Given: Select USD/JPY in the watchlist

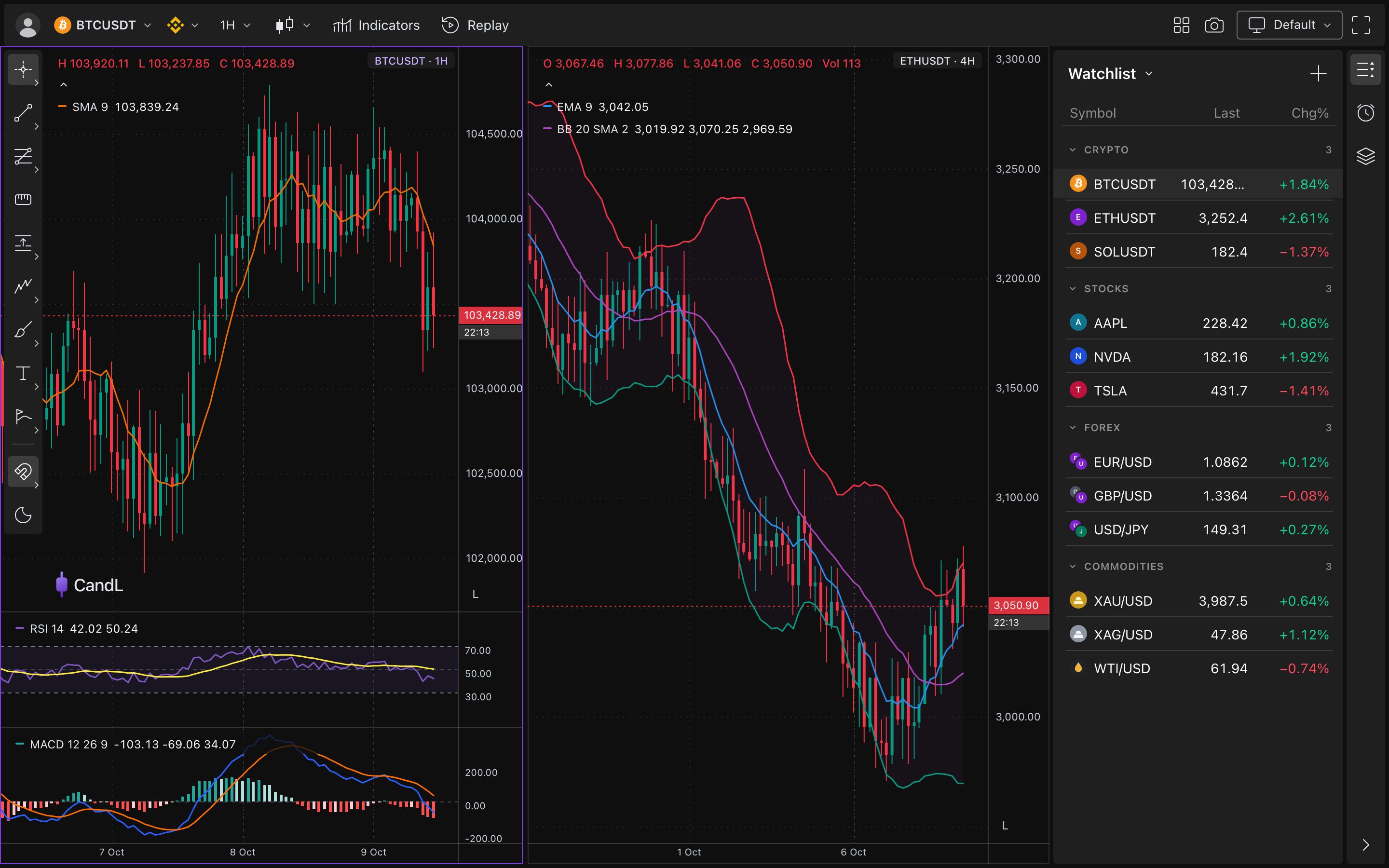Looking at the screenshot, I should (x=1198, y=530).
